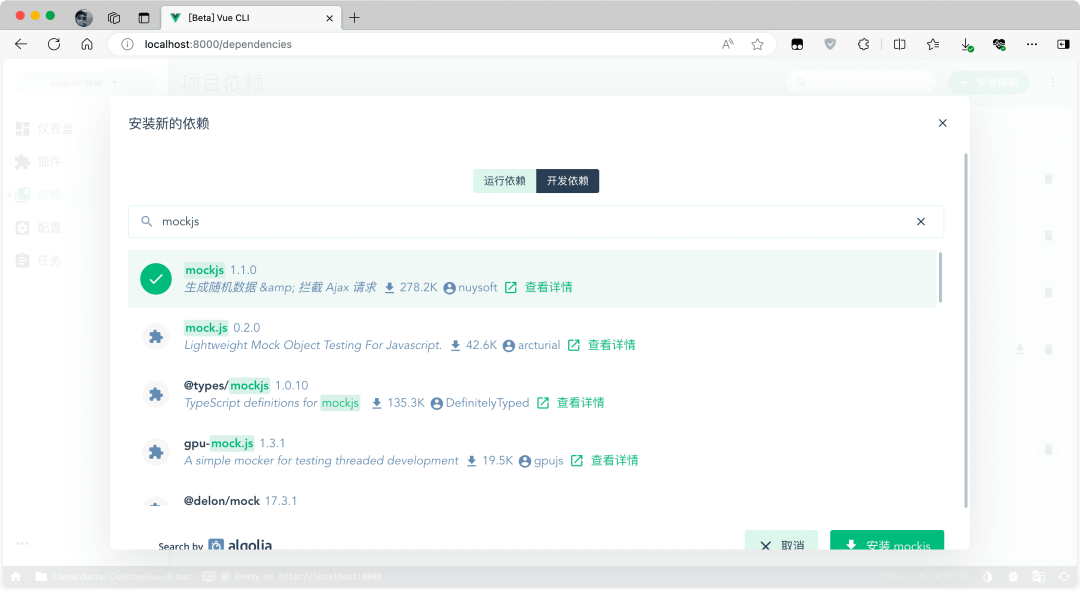Click author DefinitelyTyped on @types/mockjs row

click(480, 403)
